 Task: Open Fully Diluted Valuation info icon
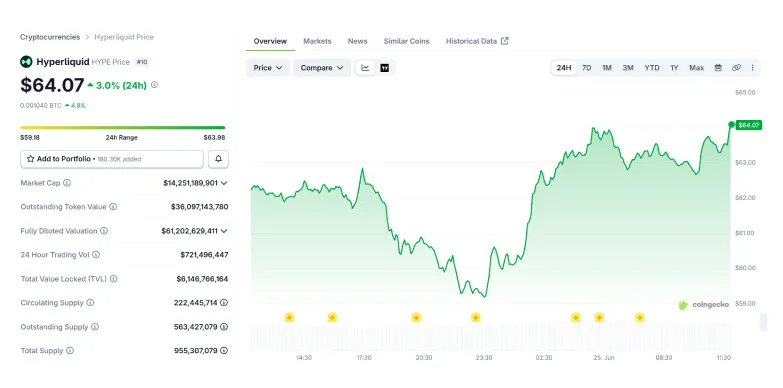(104, 231)
